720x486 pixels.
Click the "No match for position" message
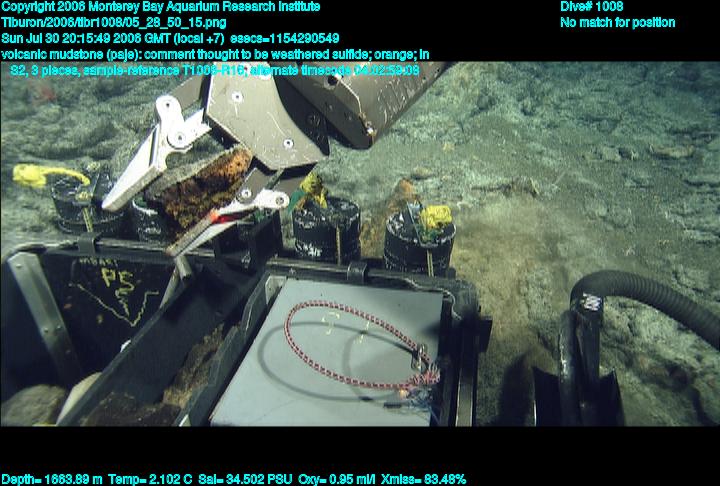pyautogui.click(x=617, y=22)
